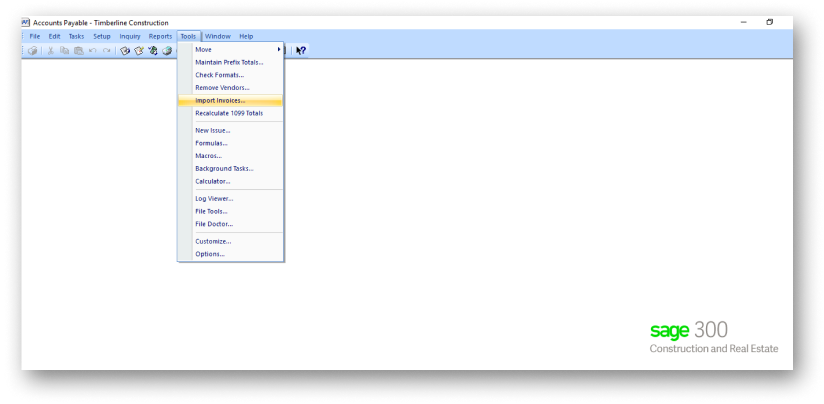This screenshot has height=404, width=824.
Task: Click Recalculate 1099 Totals
Action: (x=229, y=113)
